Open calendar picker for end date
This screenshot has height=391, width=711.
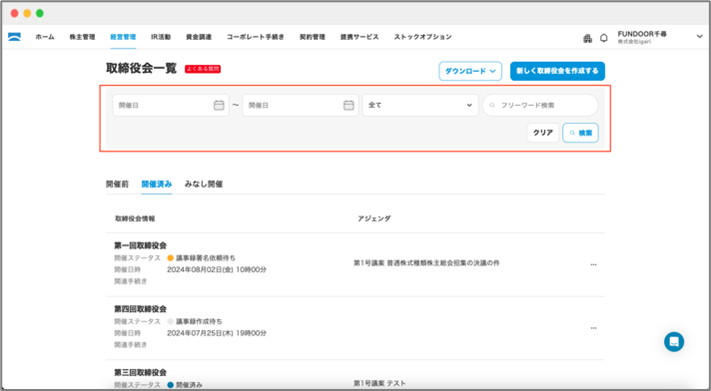coord(348,105)
